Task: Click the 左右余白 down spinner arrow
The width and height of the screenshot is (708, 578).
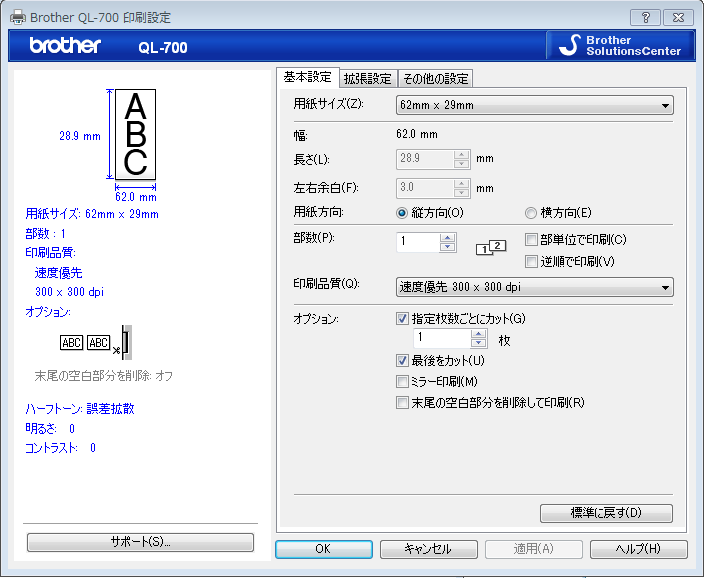Action: (x=461, y=193)
